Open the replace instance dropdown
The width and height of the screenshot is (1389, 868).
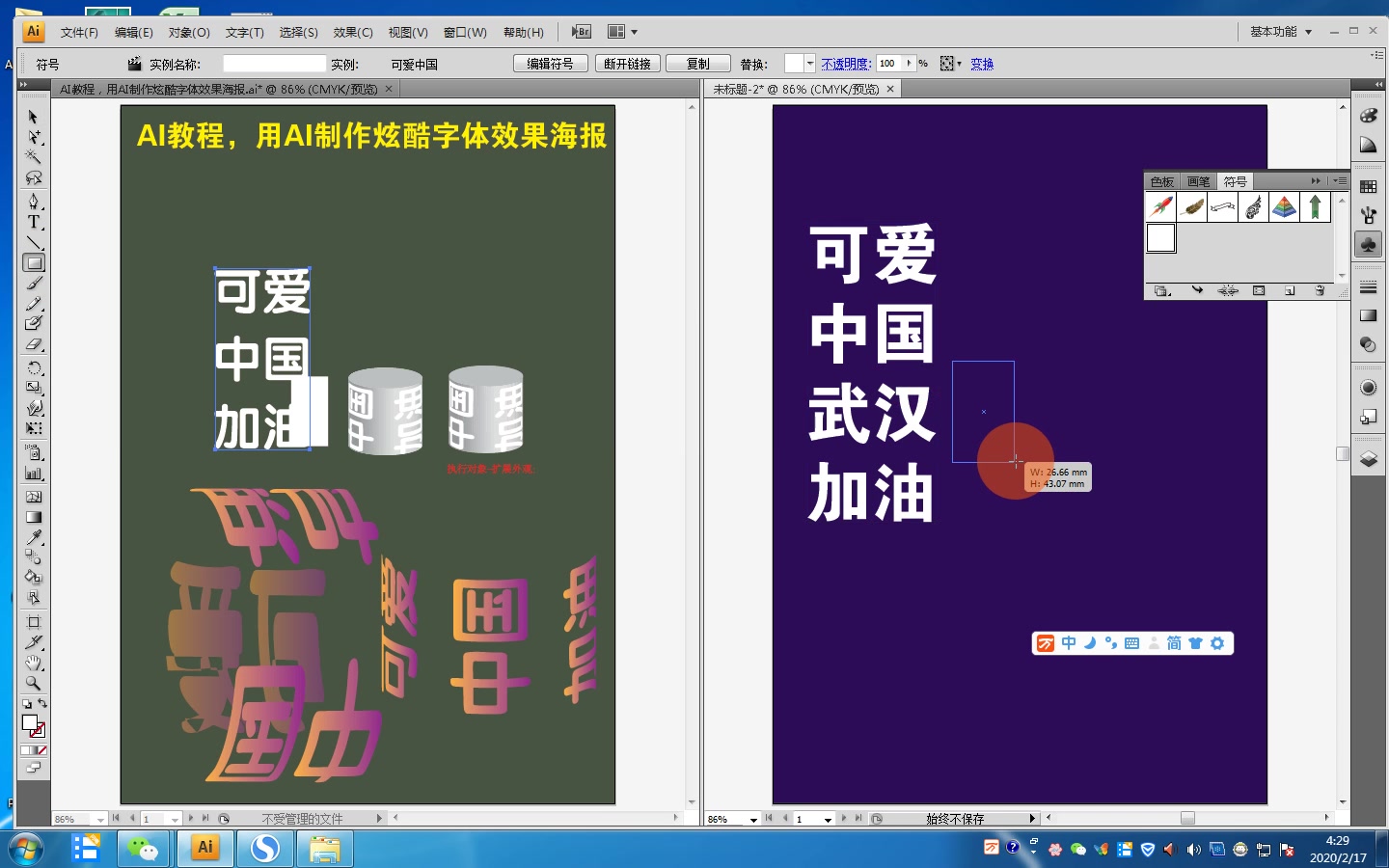point(809,64)
